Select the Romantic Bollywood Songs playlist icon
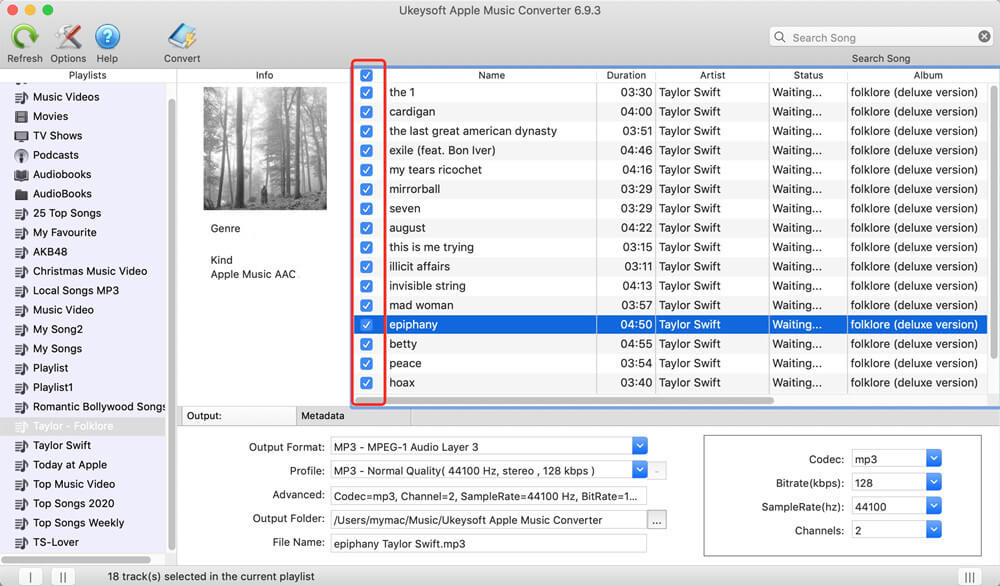The width and height of the screenshot is (1000, 586). coord(21,407)
